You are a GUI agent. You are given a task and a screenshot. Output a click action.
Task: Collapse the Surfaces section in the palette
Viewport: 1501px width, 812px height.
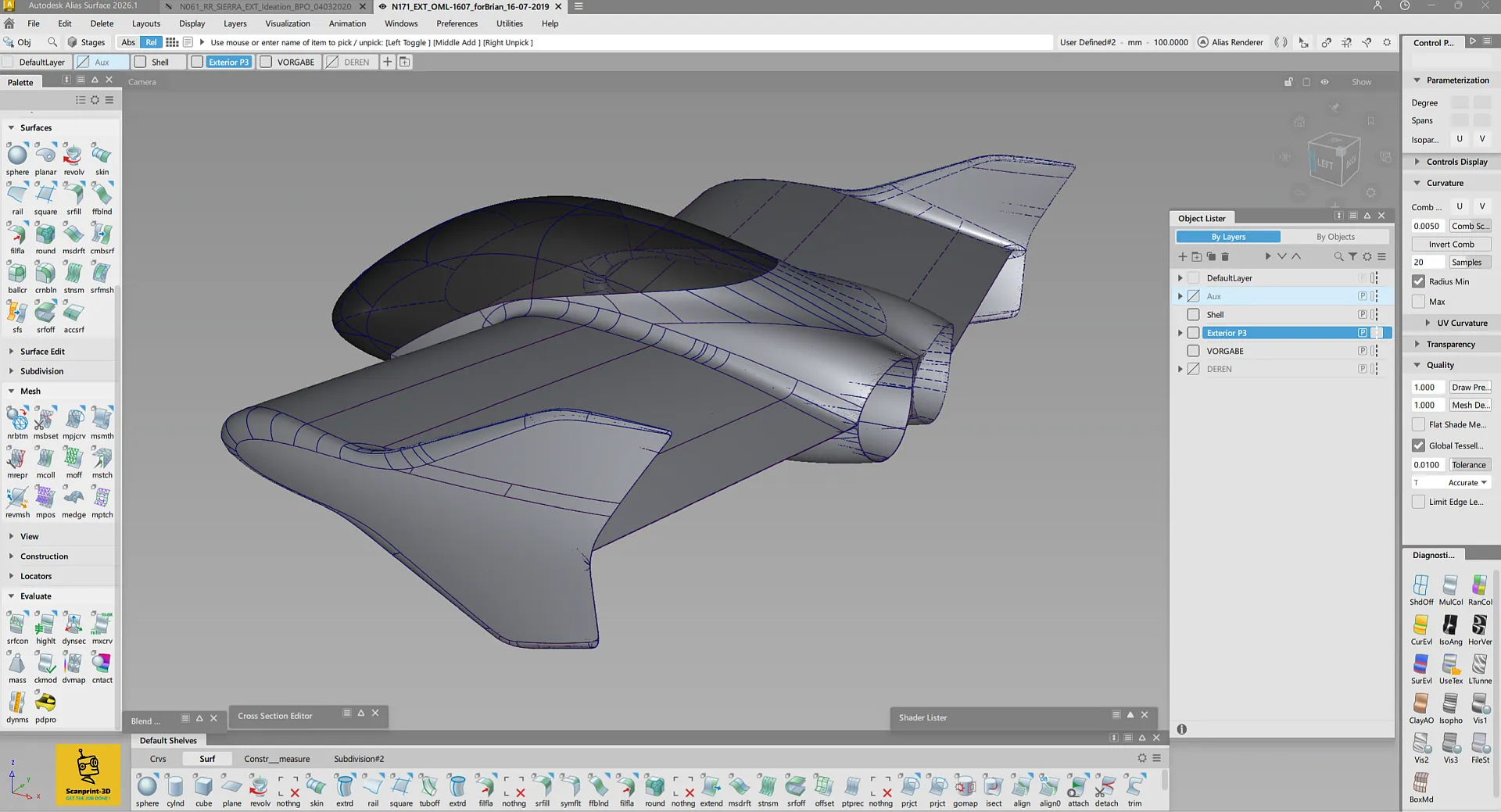tap(11, 127)
